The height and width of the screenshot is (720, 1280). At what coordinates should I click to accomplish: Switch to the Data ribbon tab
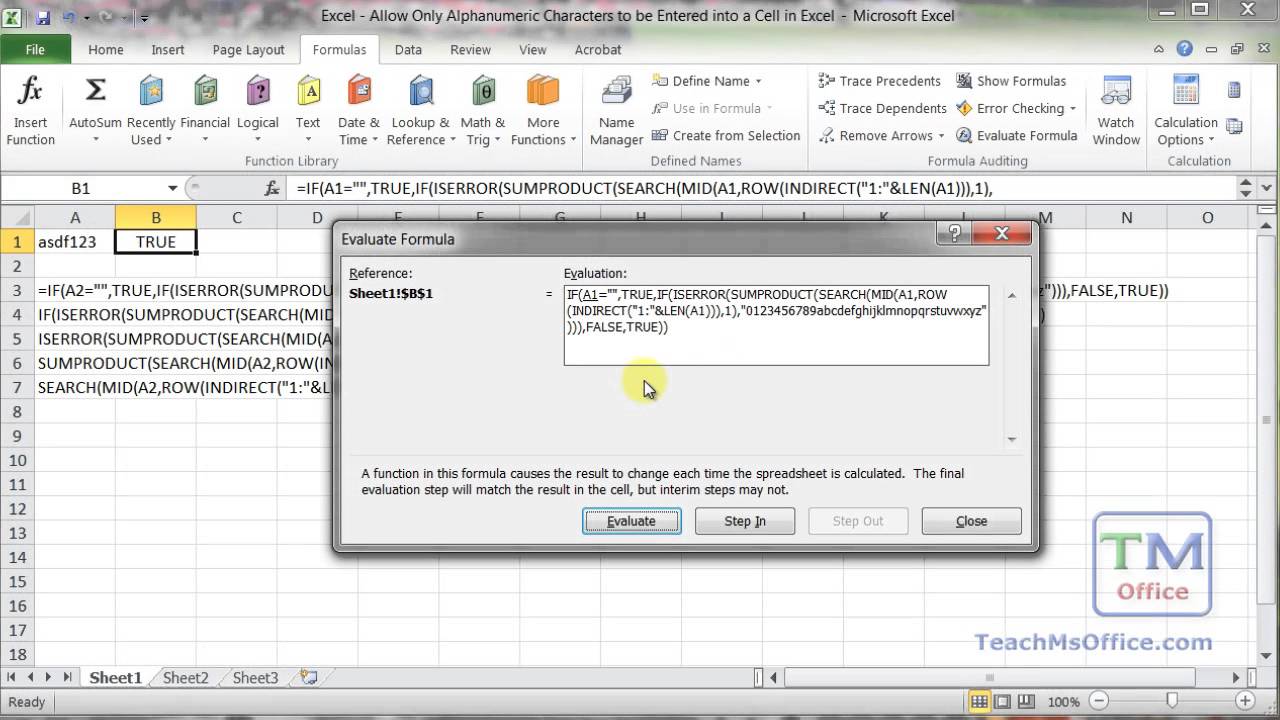pyautogui.click(x=408, y=49)
